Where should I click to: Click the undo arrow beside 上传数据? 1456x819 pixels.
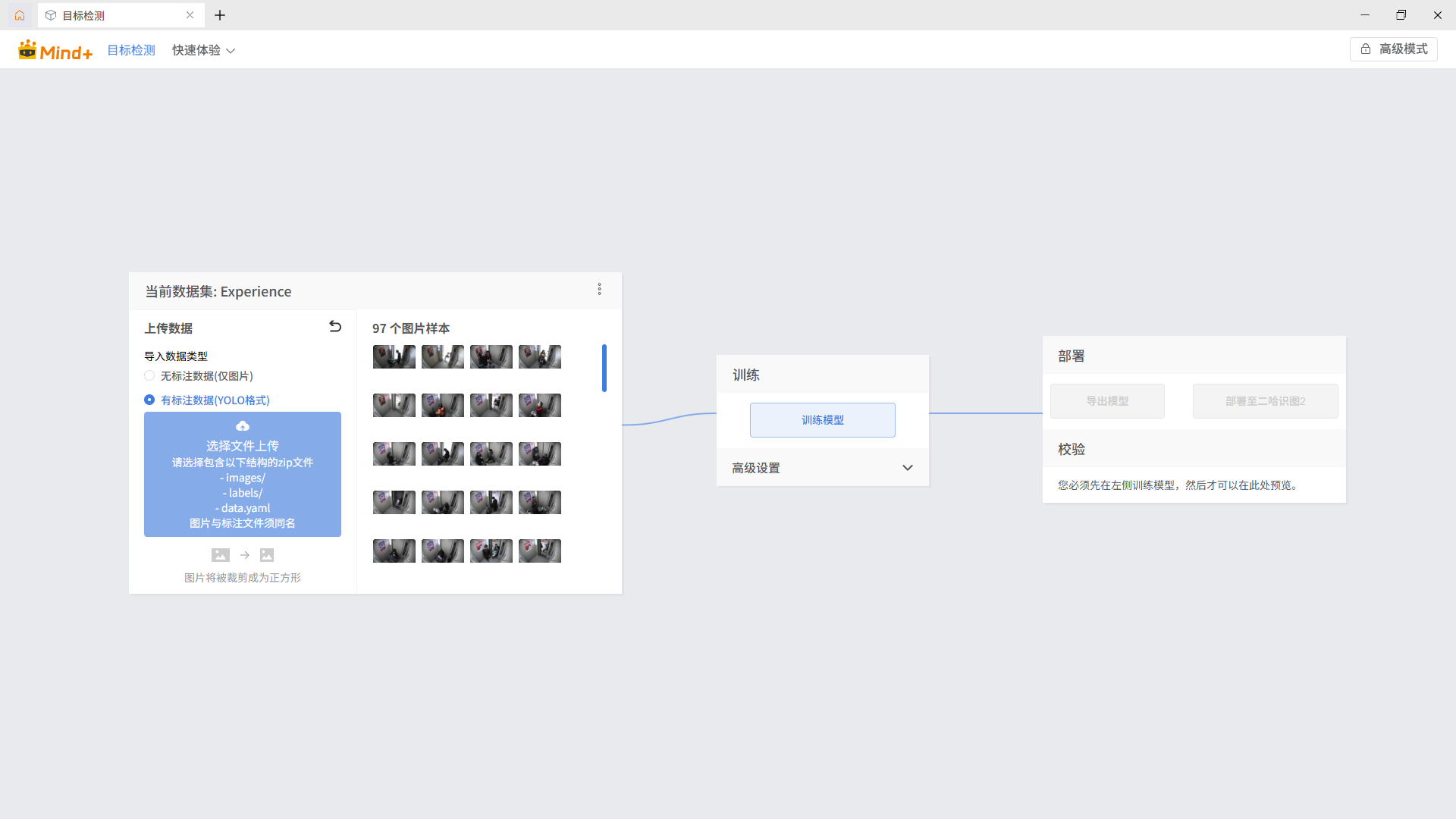pyautogui.click(x=335, y=327)
